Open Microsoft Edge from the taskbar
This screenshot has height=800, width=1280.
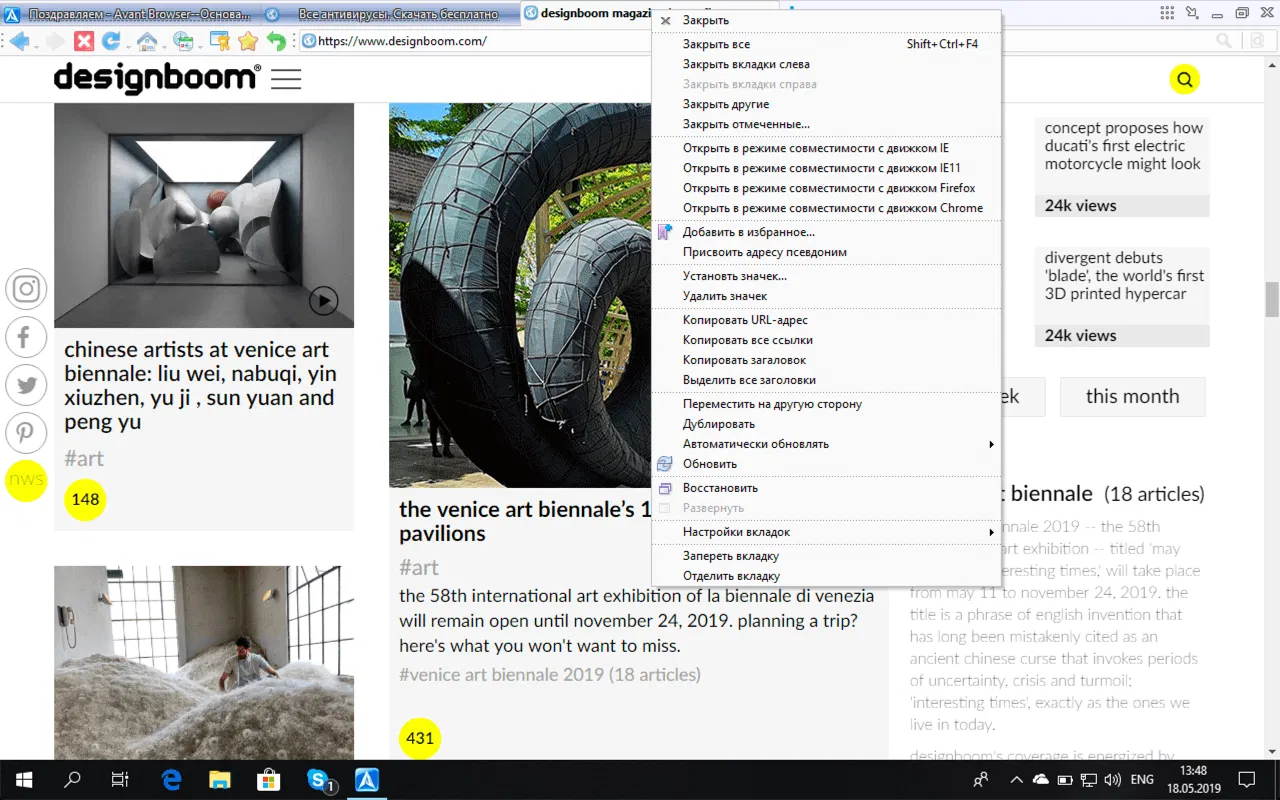[x=172, y=780]
